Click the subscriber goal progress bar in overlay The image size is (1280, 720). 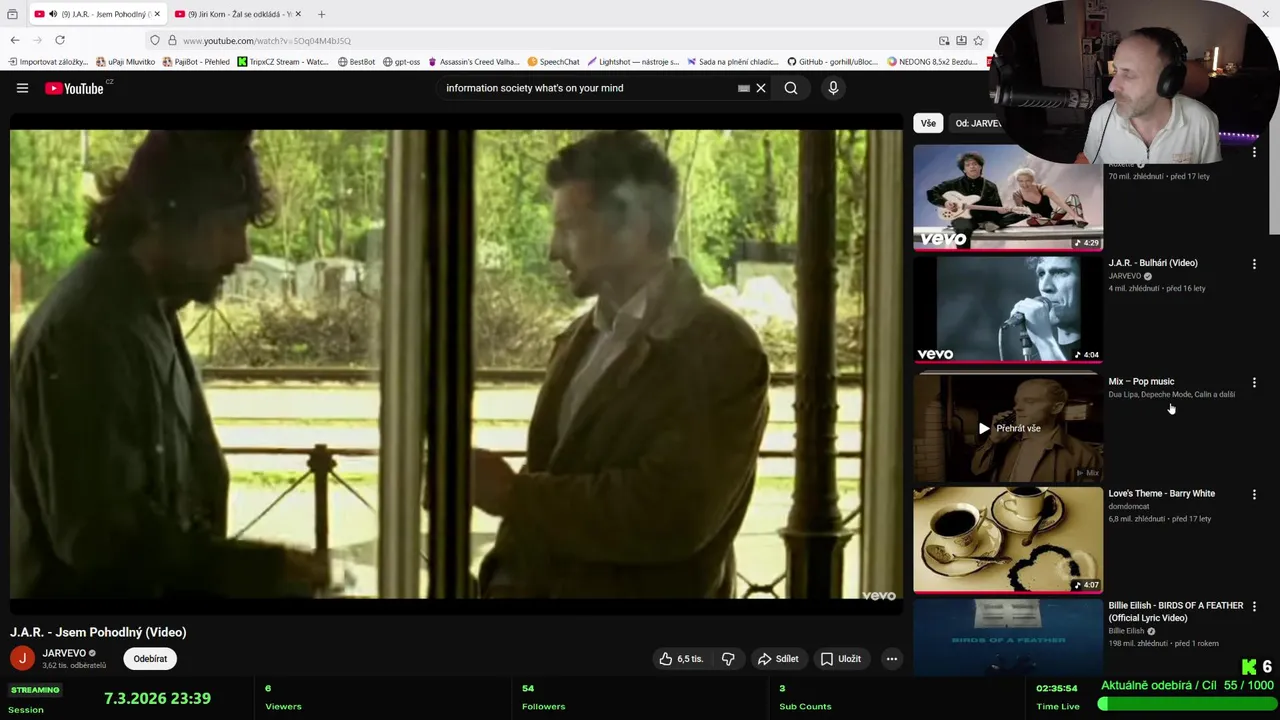(x=1186, y=704)
